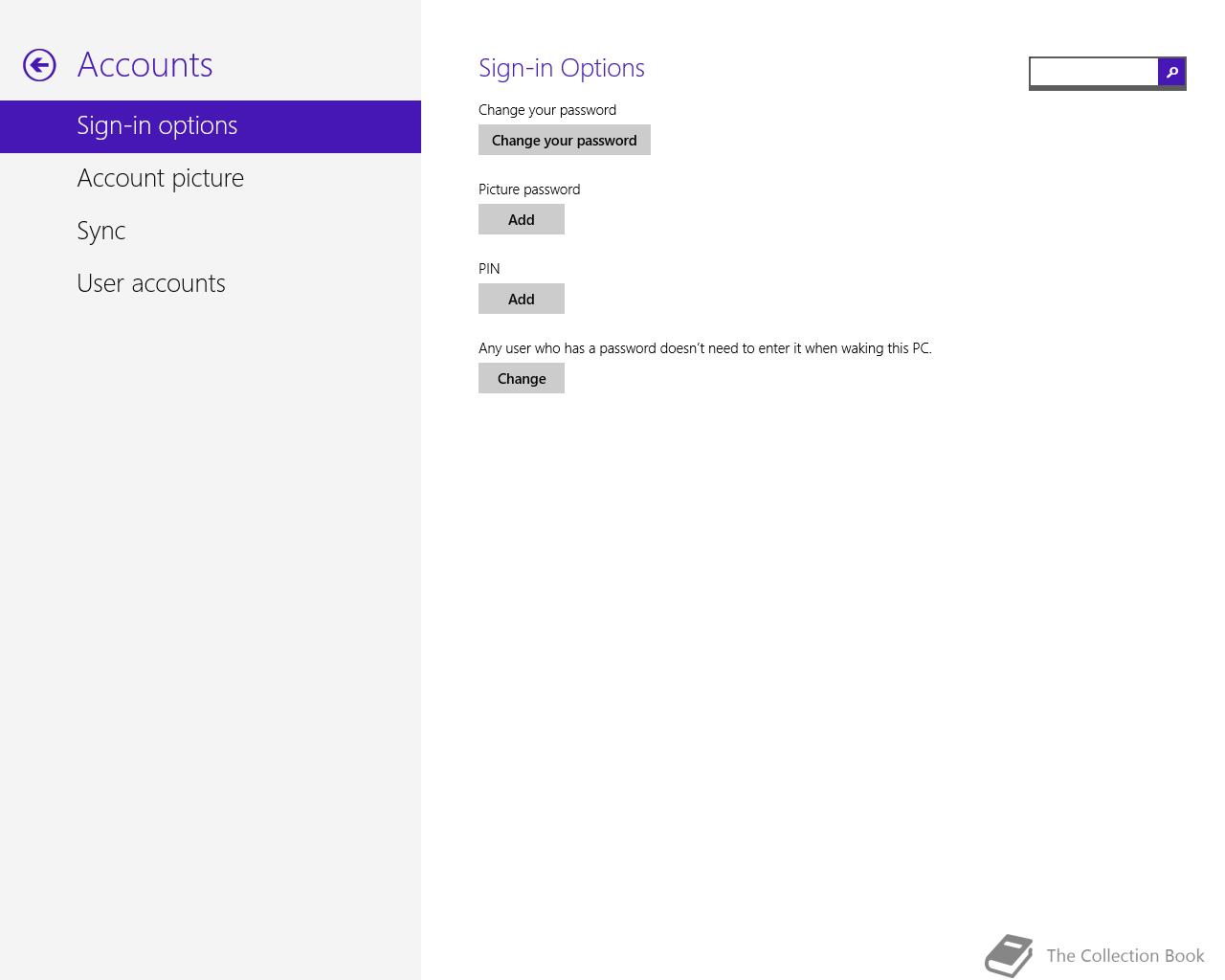Select Sign-in options in sidebar
Image resolution: width=1225 pixels, height=980 pixels.
[211, 126]
